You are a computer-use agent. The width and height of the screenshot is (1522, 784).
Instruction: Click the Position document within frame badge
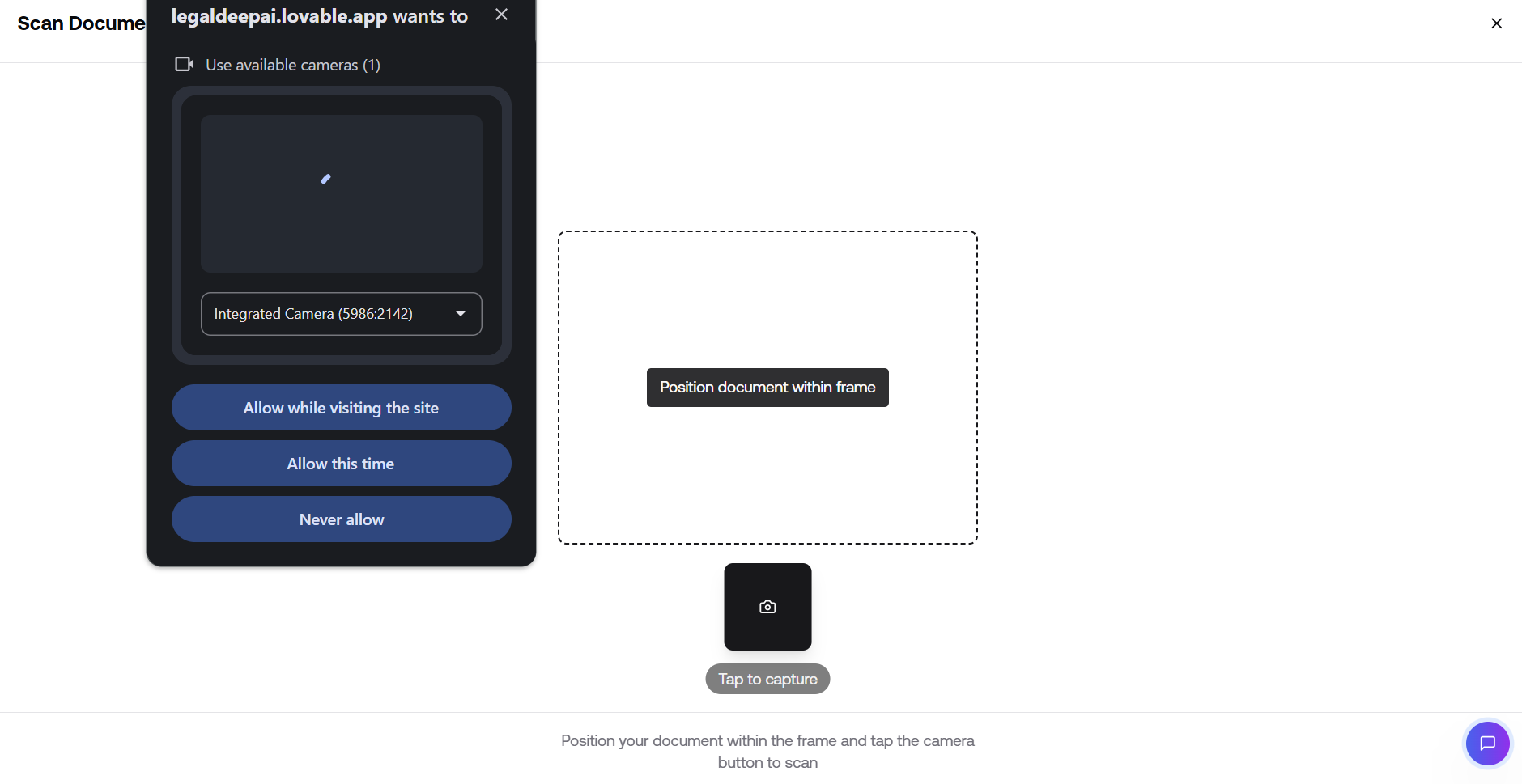click(767, 388)
